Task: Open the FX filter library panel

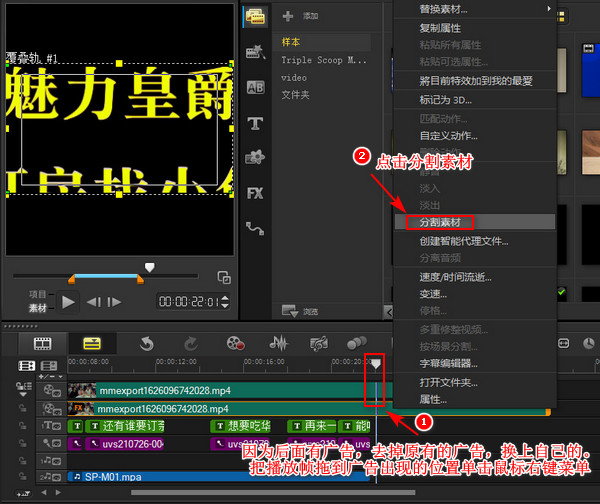Action: (x=255, y=193)
